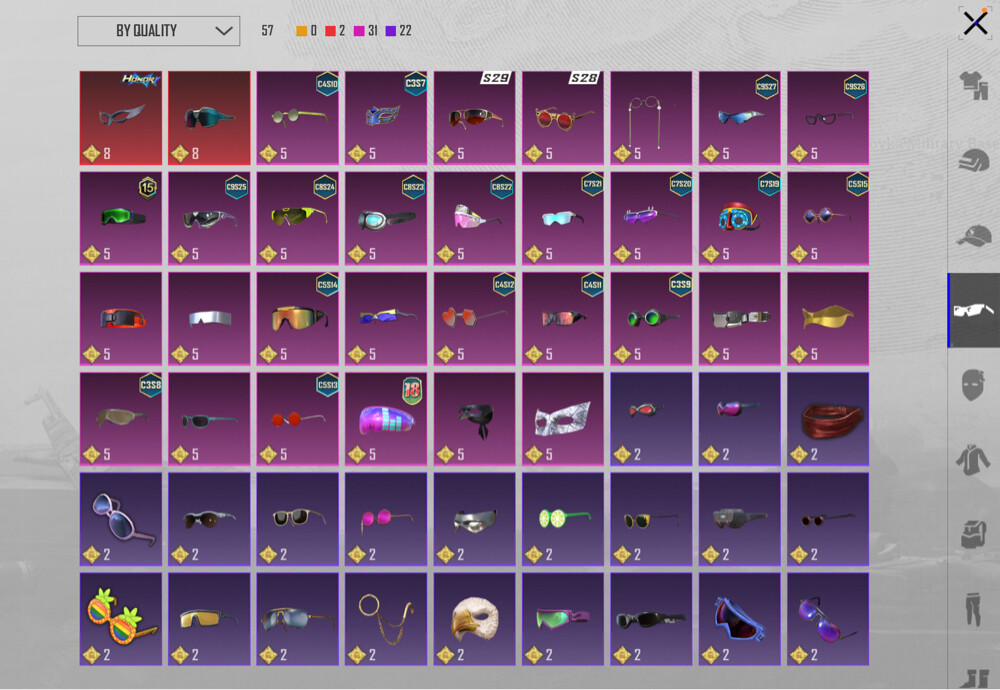
Task: Close the inventory with the X button
Action: [x=975, y=23]
